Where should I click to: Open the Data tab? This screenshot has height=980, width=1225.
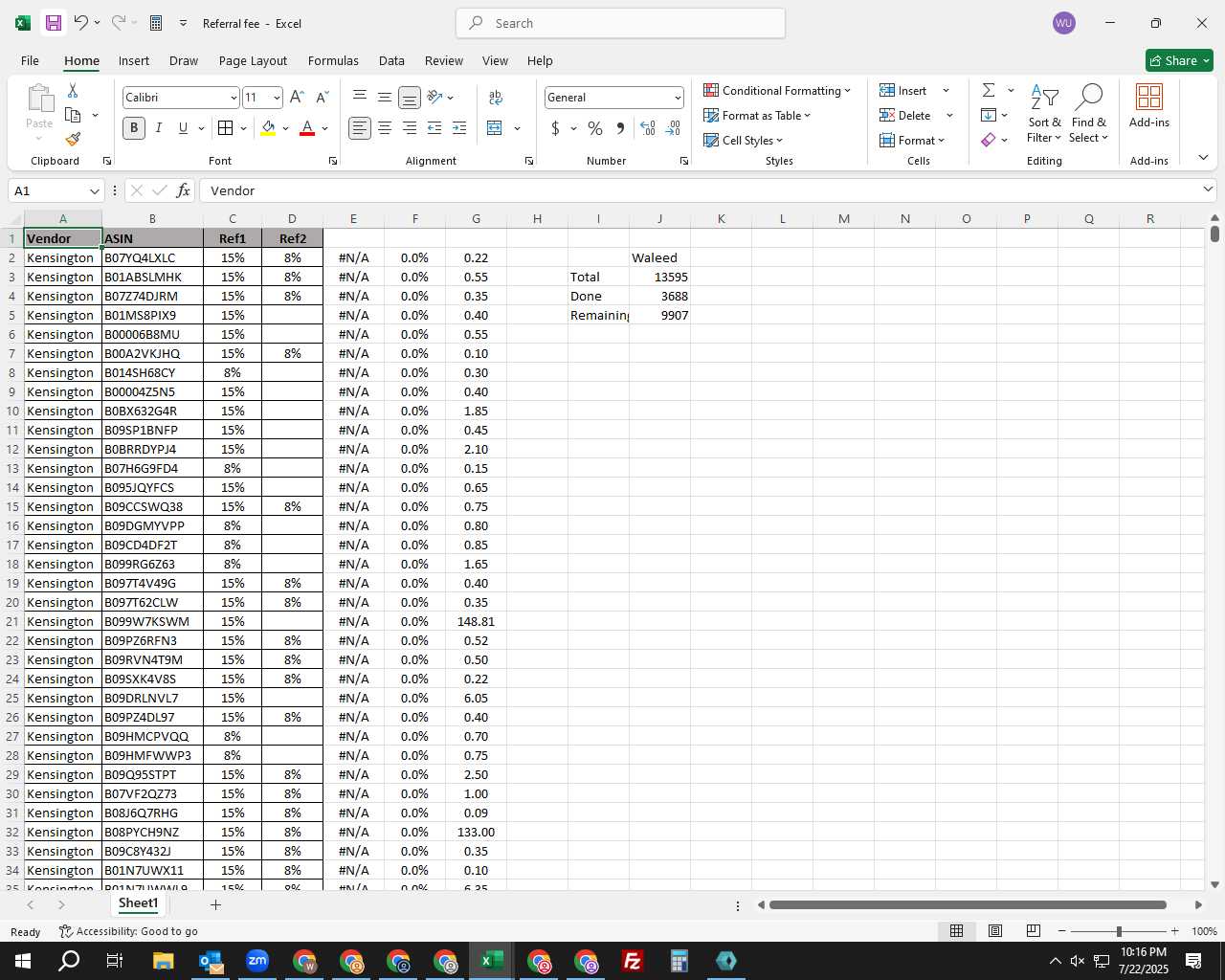click(391, 60)
